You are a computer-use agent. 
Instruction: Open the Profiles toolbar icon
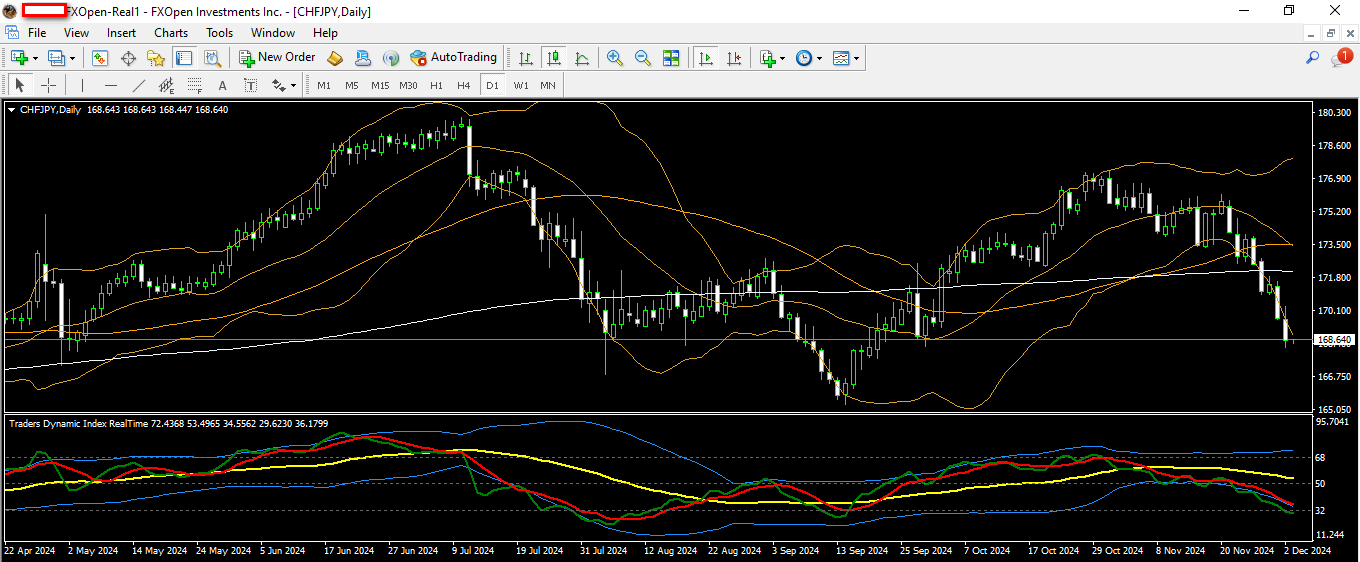tap(56, 58)
